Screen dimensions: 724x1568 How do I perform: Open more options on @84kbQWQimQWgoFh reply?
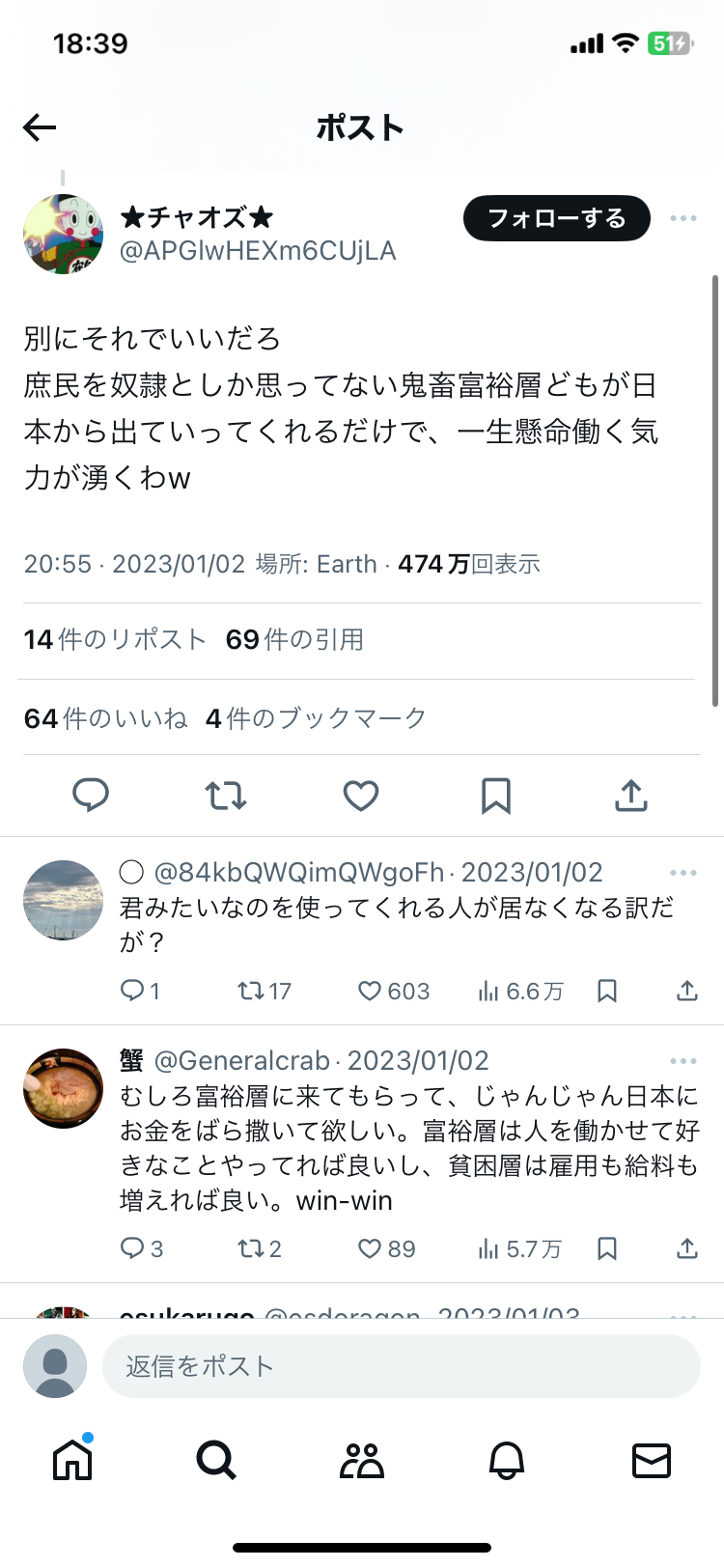tap(683, 873)
